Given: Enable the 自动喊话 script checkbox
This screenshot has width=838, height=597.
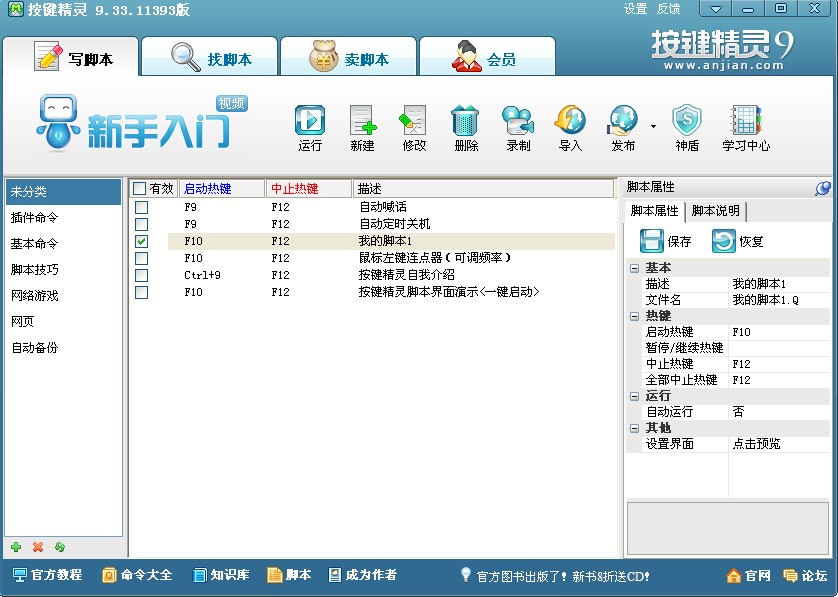Looking at the screenshot, I should [x=142, y=207].
